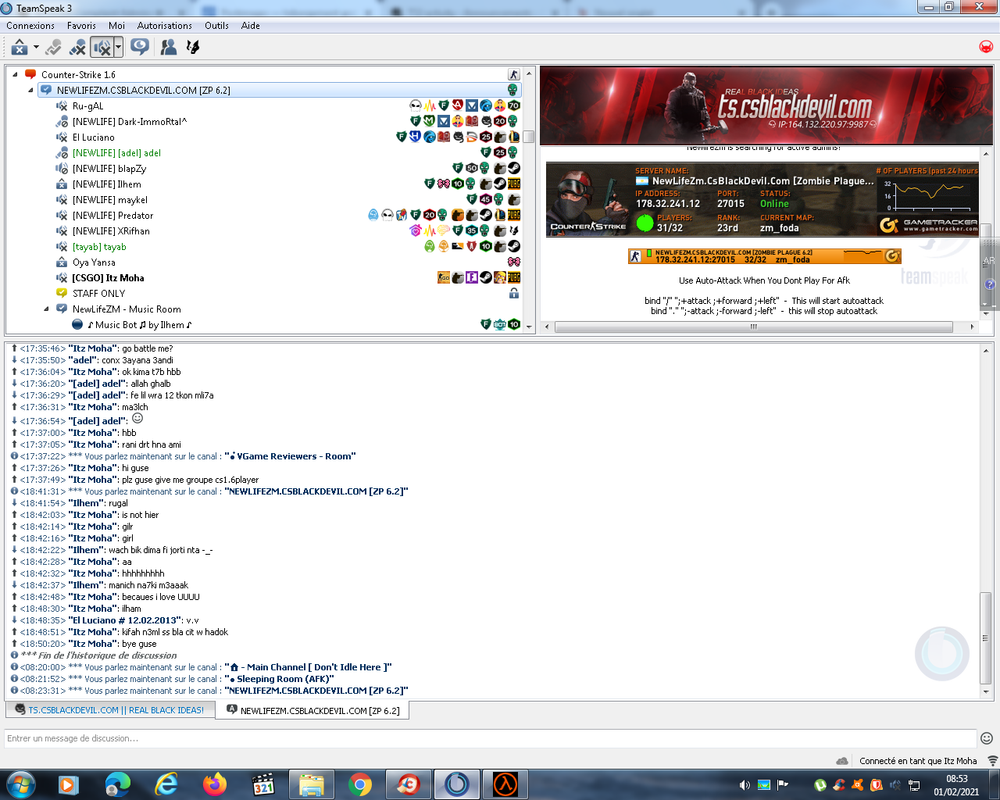Click the Main Channel [Don't Idle Here] link
The image size is (1000, 800).
pyautogui.click(x=309, y=667)
